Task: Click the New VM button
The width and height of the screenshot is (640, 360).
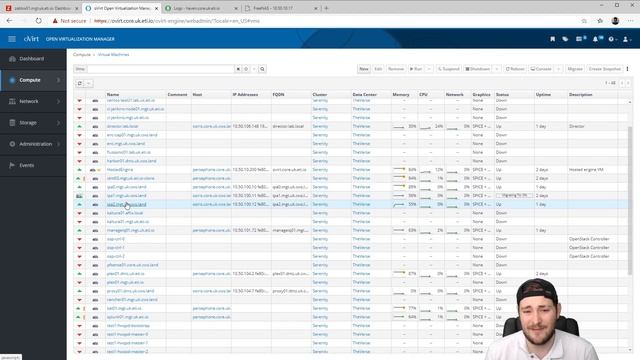Action: coord(364,69)
